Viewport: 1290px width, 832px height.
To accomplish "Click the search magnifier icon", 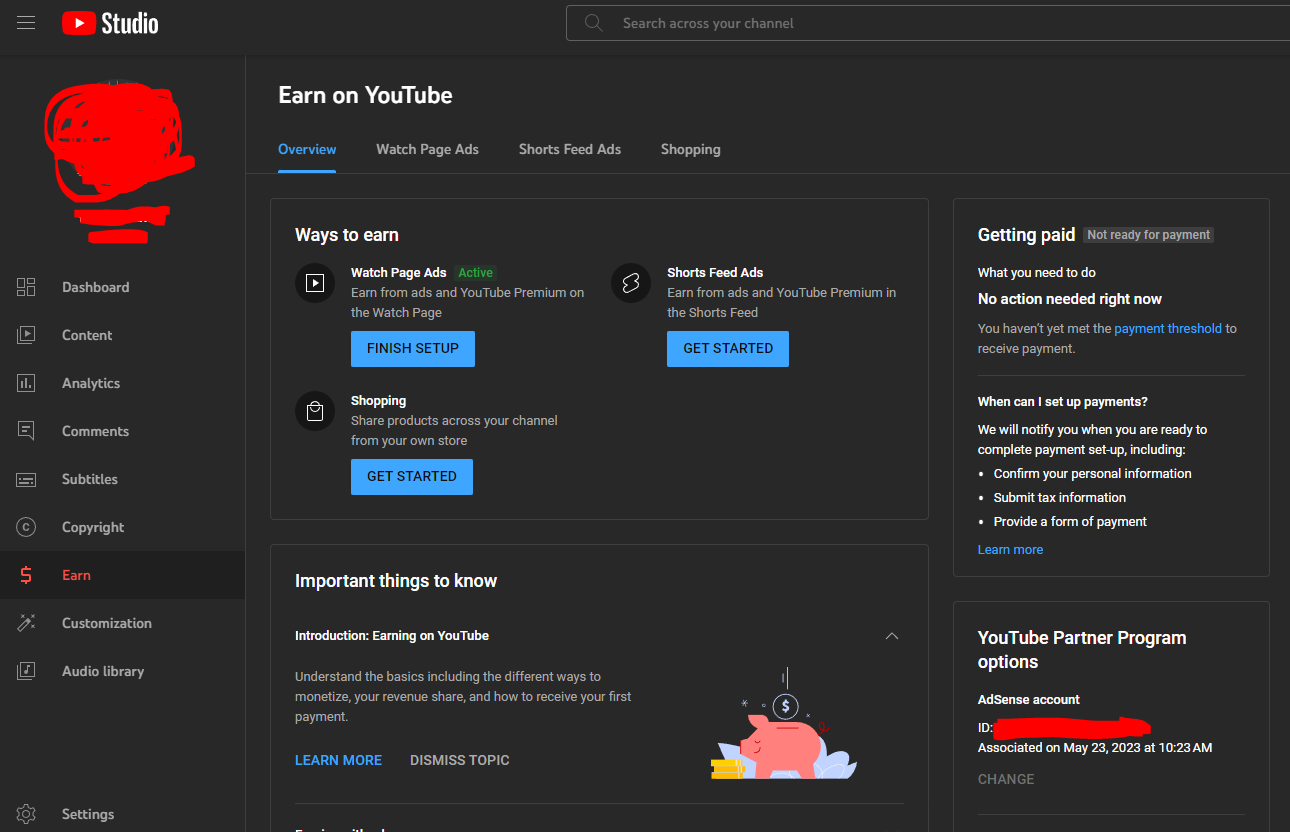I will click(x=594, y=23).
